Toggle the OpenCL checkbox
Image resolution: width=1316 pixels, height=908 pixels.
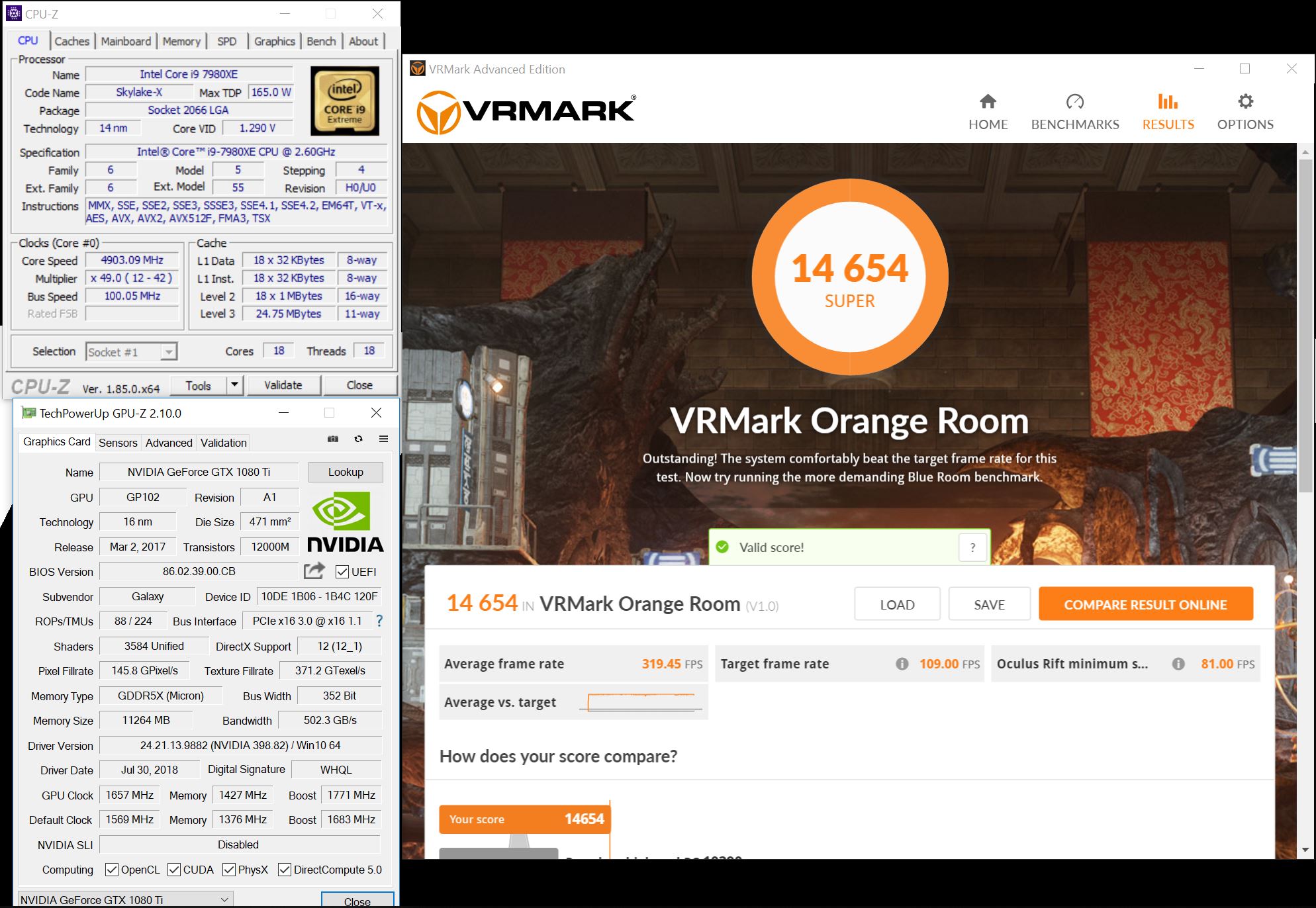[x=112, y=870]
